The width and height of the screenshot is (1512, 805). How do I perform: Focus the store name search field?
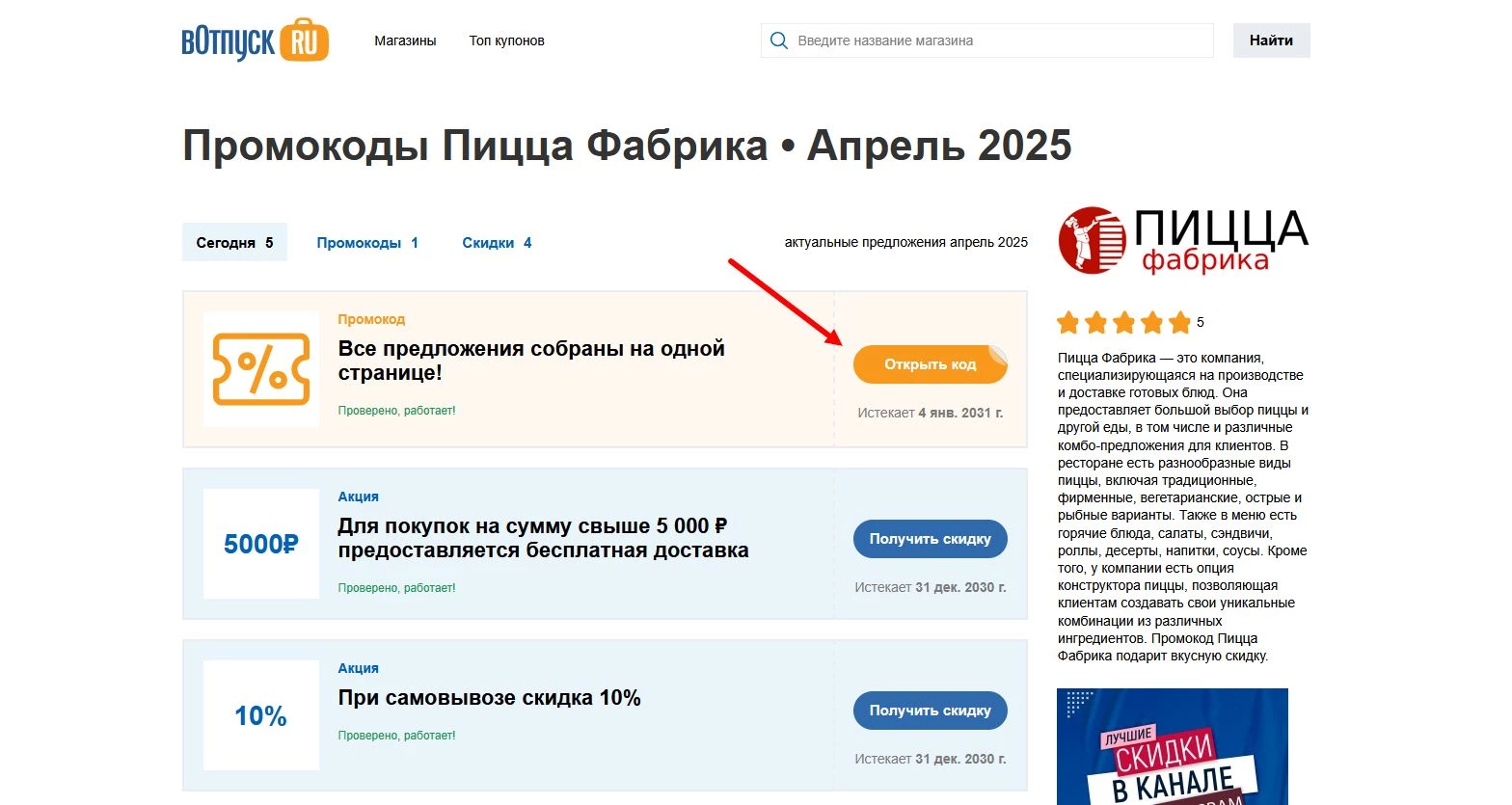[x=987, y=40]
